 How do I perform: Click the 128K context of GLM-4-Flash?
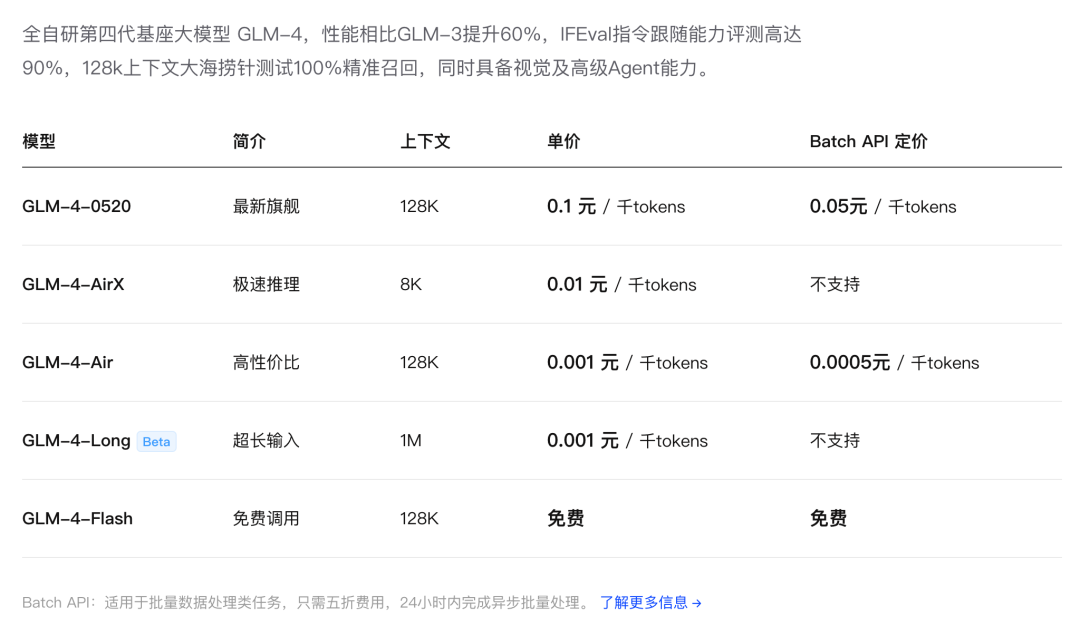pyautogui.click(x=419, y=519)
